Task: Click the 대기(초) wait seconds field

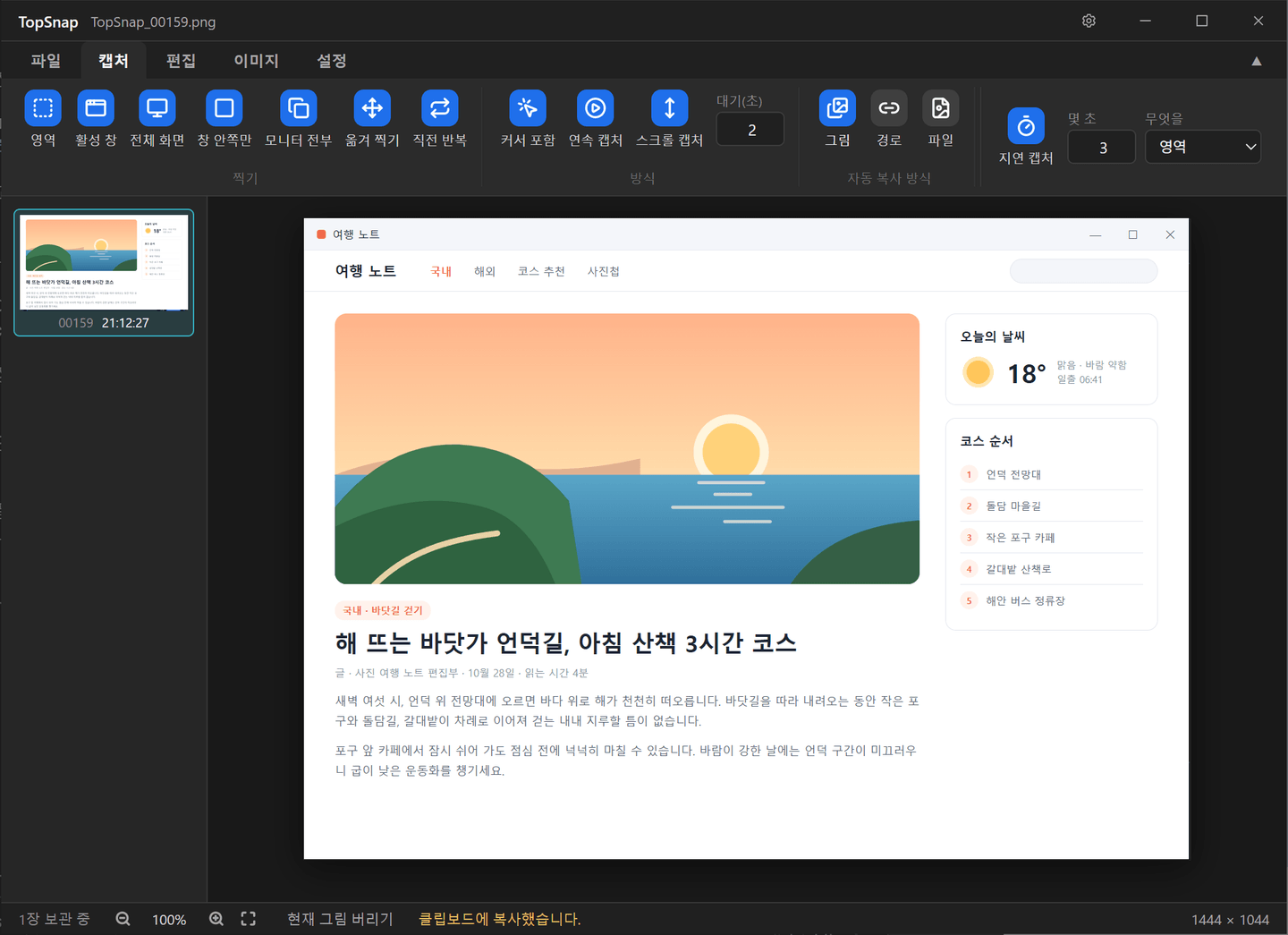Action: click(751, 130)
